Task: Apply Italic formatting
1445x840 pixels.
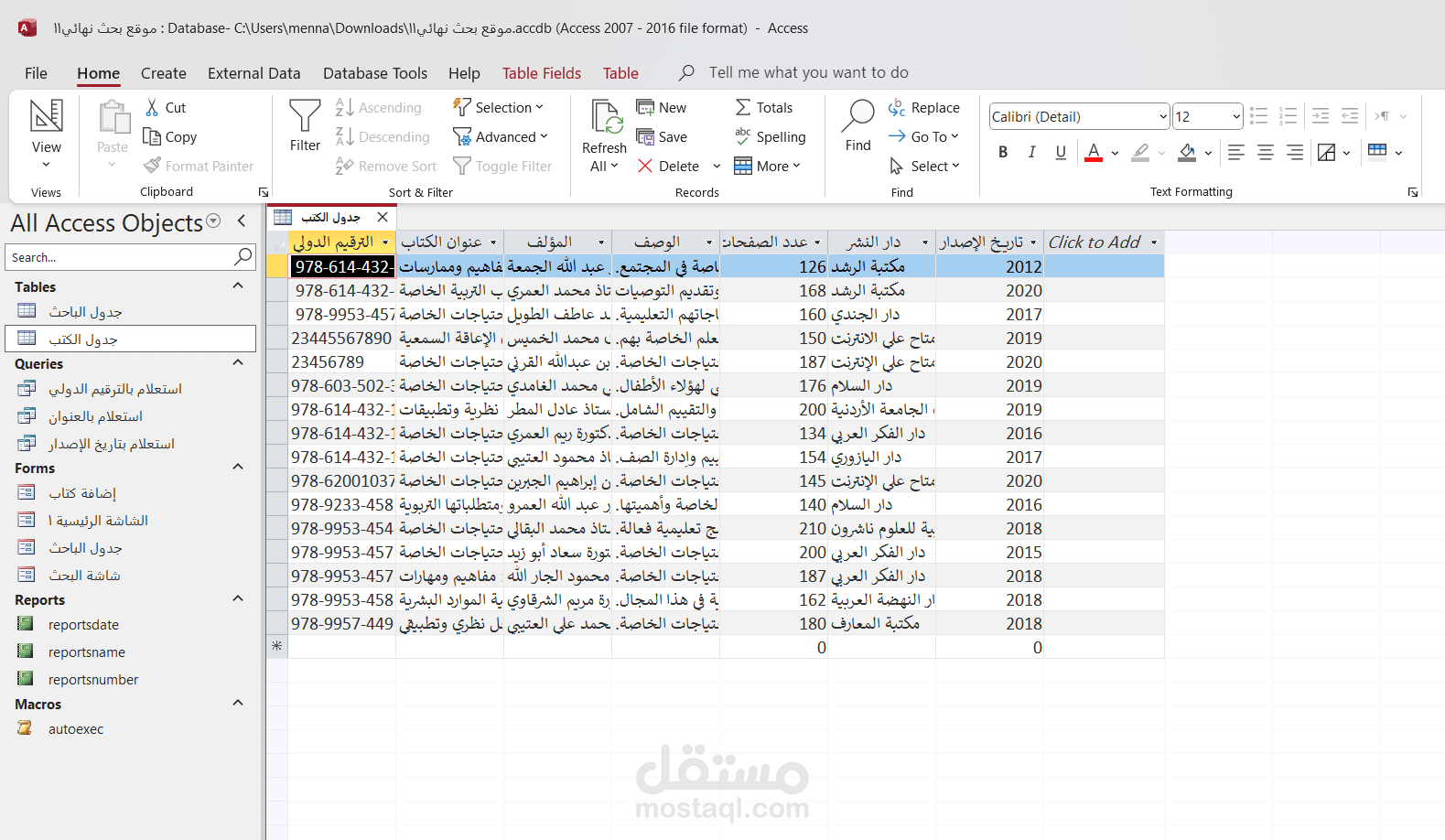Action: (1031, 153)
